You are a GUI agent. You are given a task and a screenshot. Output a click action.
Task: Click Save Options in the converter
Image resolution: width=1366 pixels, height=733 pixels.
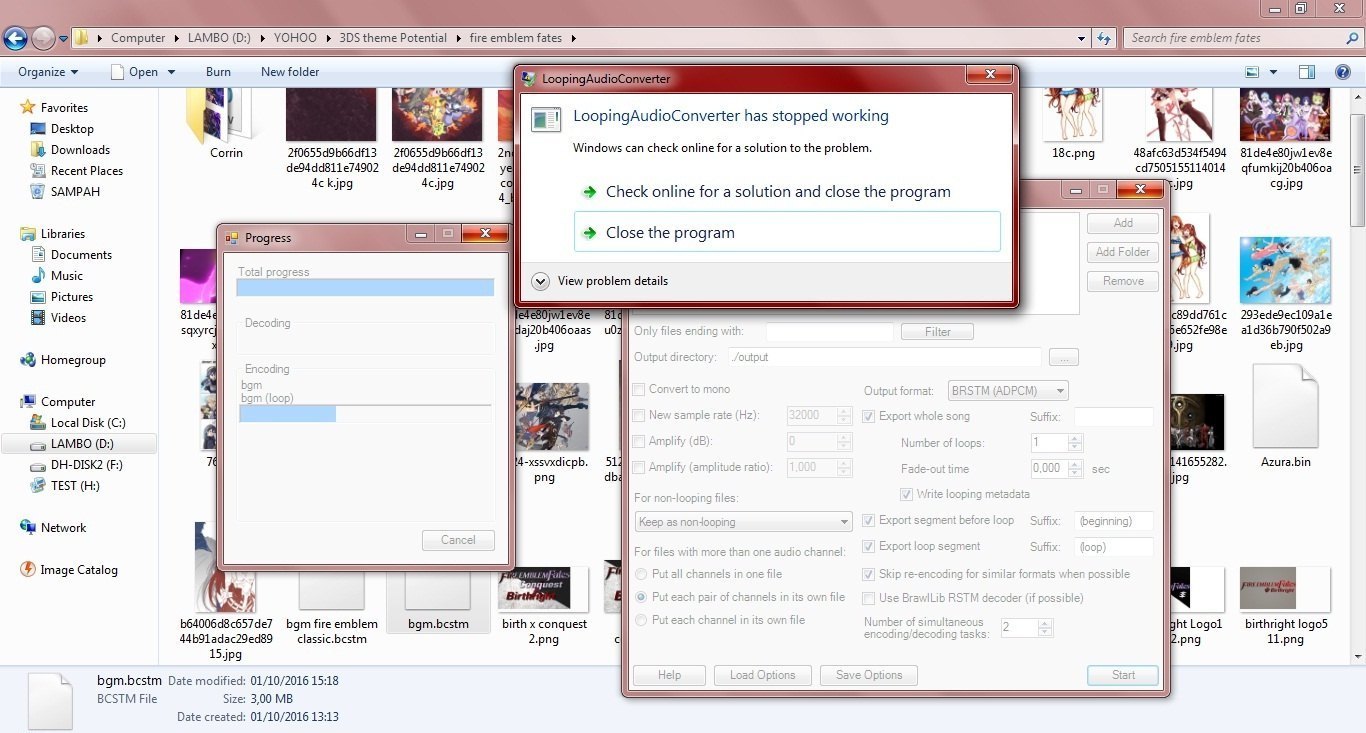pyautogui.click(x=869, y=675)
